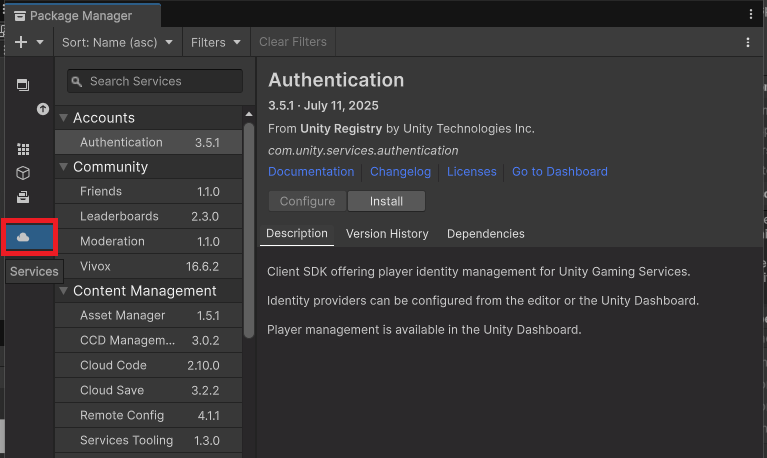Open the add package plus menu

tap(29, 42)
